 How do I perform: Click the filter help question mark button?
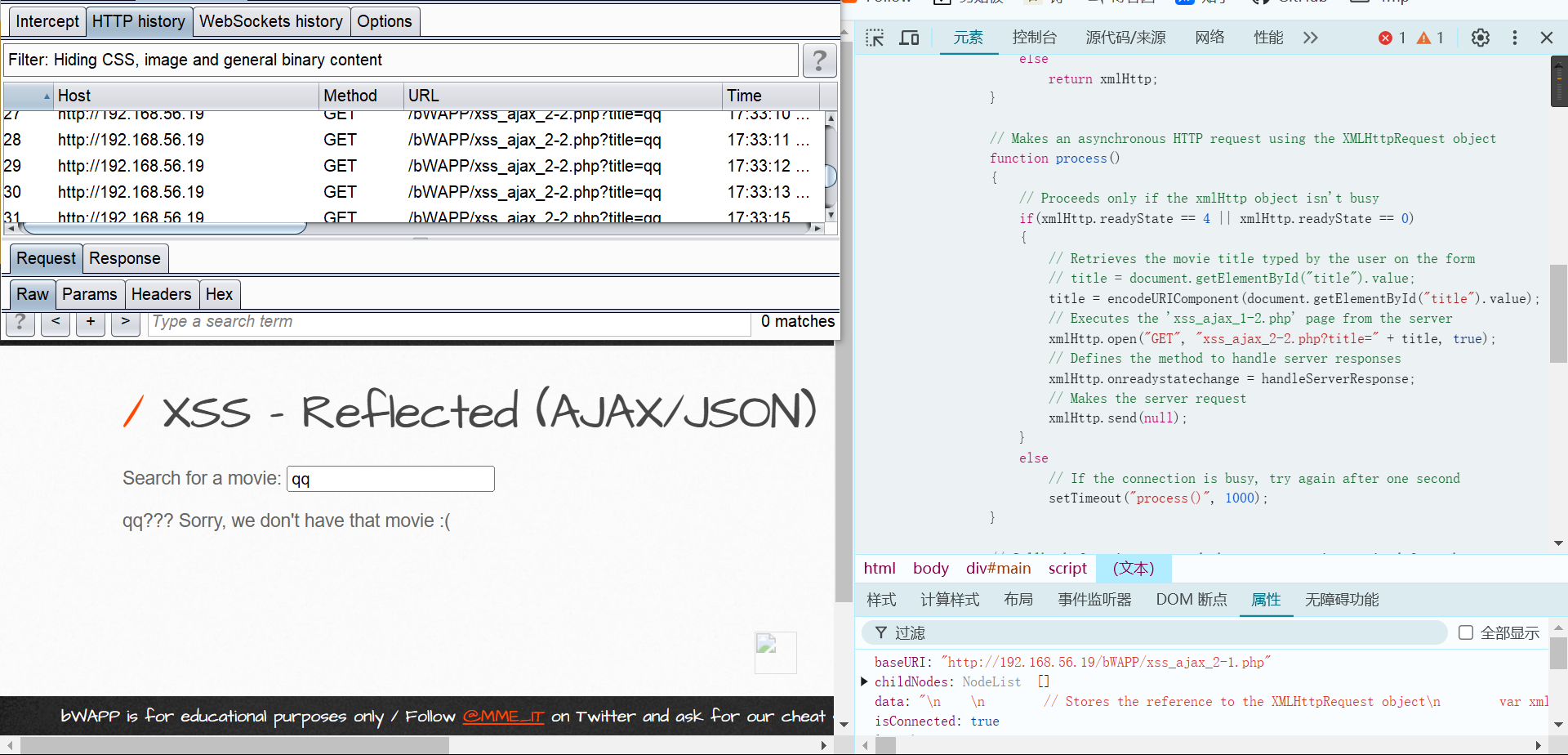pyautogui.click(x=819, y=60)
